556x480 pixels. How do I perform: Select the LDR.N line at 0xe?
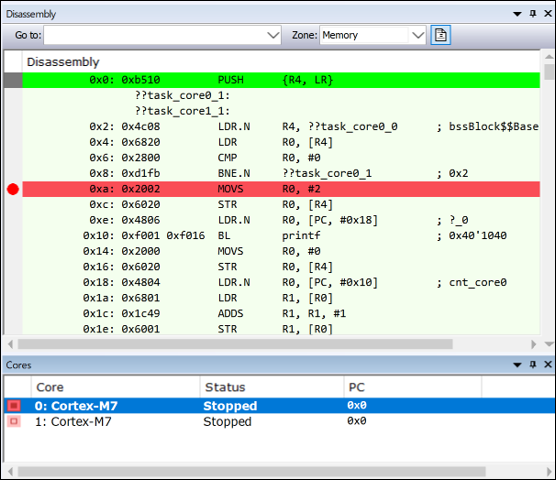point(281,220)
